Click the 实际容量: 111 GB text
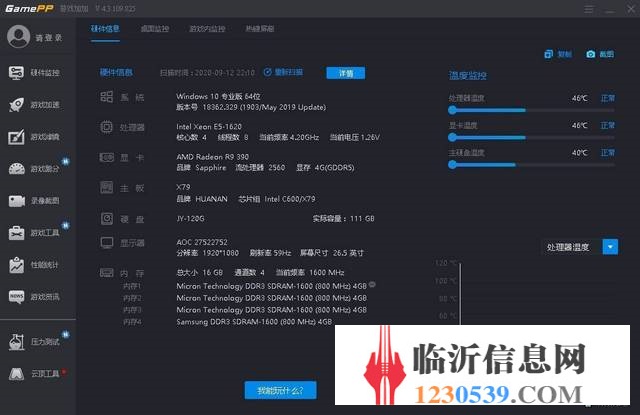This screenshot has width=640, height=415. coord(344,219)
